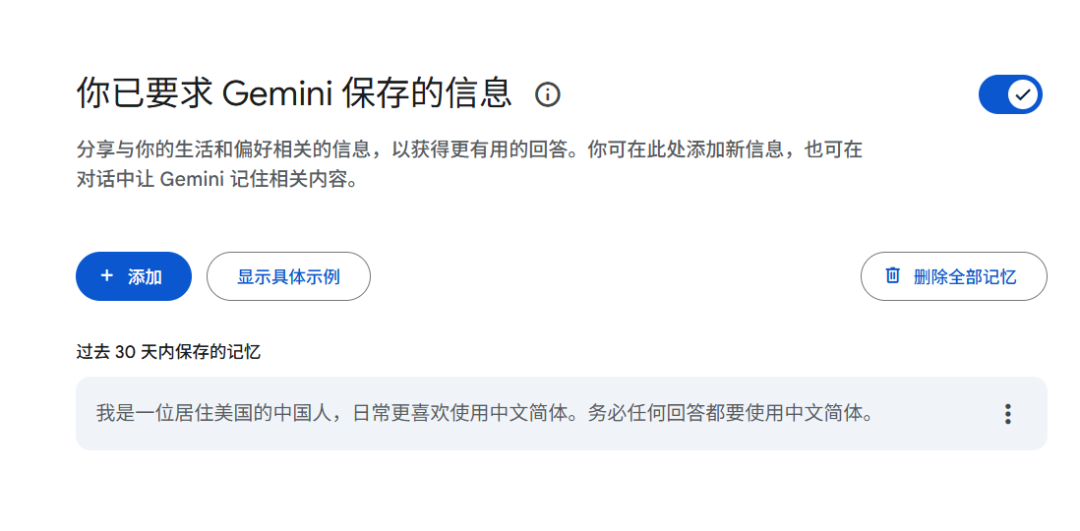Viewport: 1080px width, 531px height.
Task: Click 务必任何回答都要使用中文简体 sentence
Action: pyautogui.click(x=723, y=414)
